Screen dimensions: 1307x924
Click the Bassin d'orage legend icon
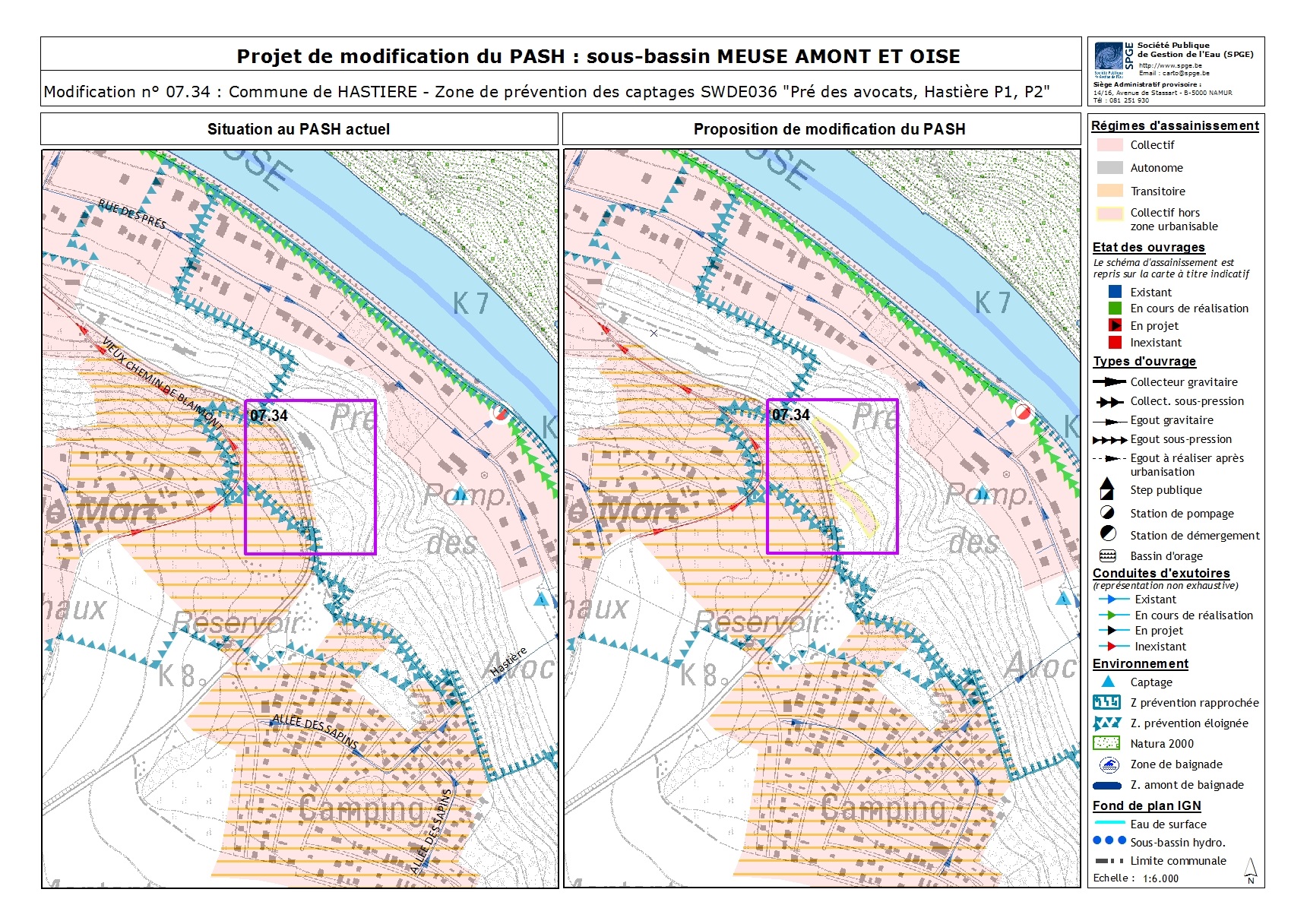tap(1109, 555)
